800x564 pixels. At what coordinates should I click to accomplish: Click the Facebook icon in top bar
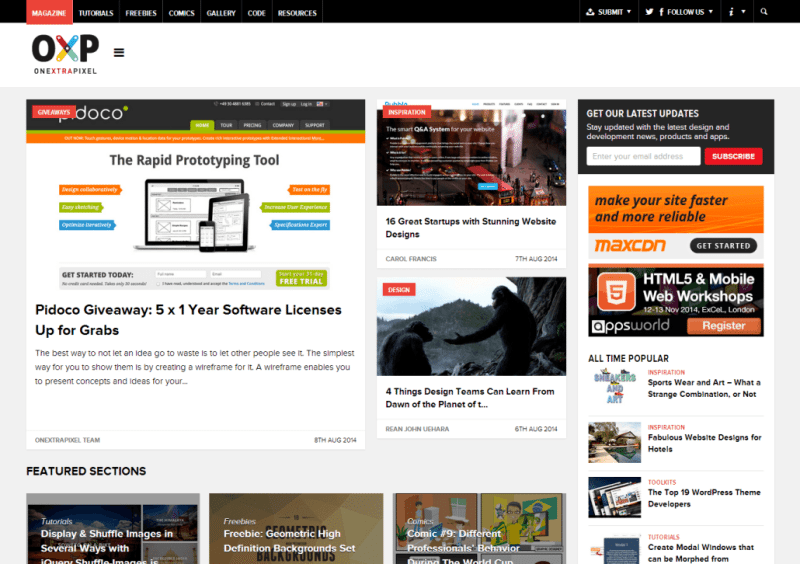[x=660, y=12]
